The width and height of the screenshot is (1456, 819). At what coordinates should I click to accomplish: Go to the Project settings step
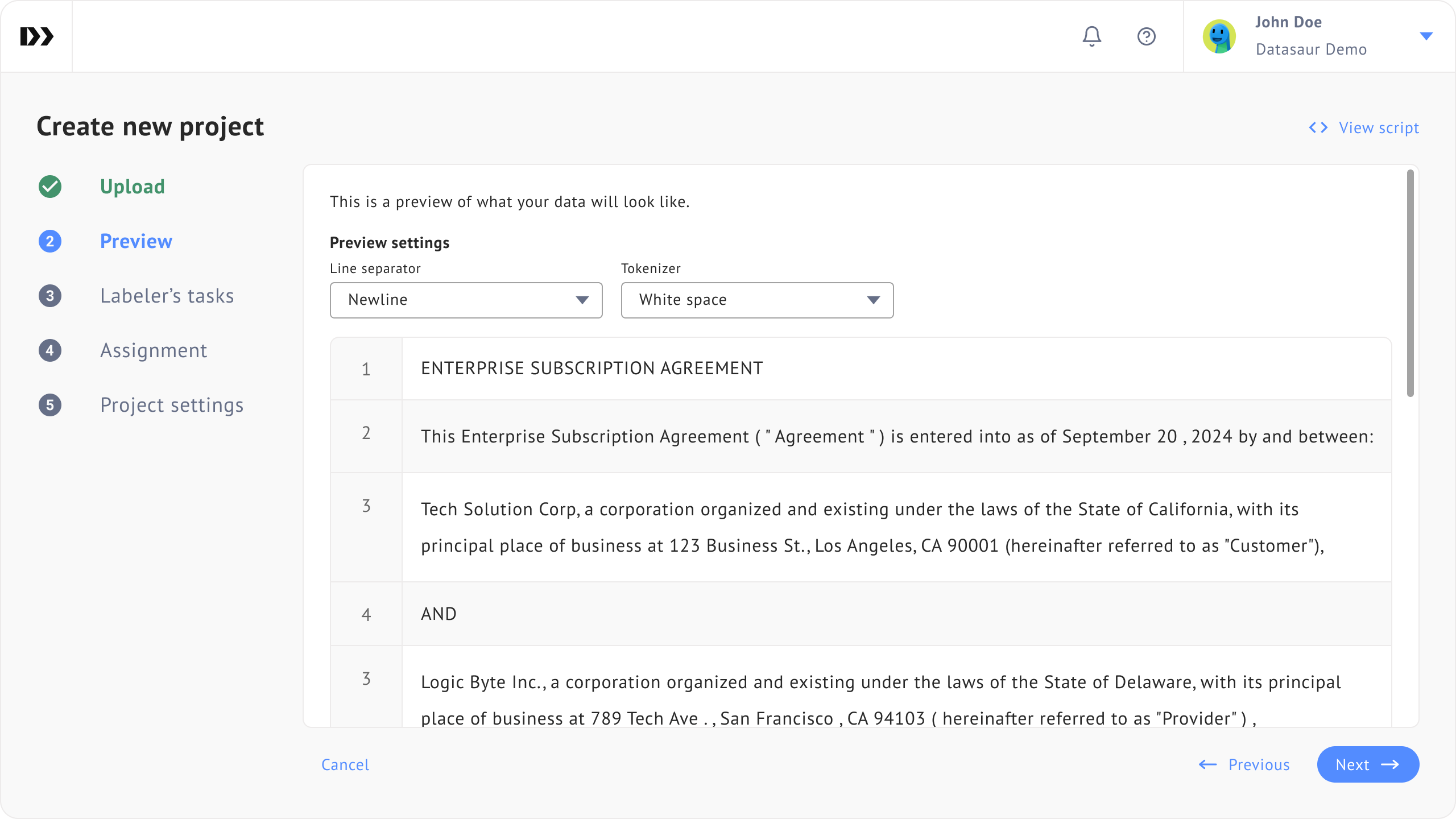tap(172, 405)
